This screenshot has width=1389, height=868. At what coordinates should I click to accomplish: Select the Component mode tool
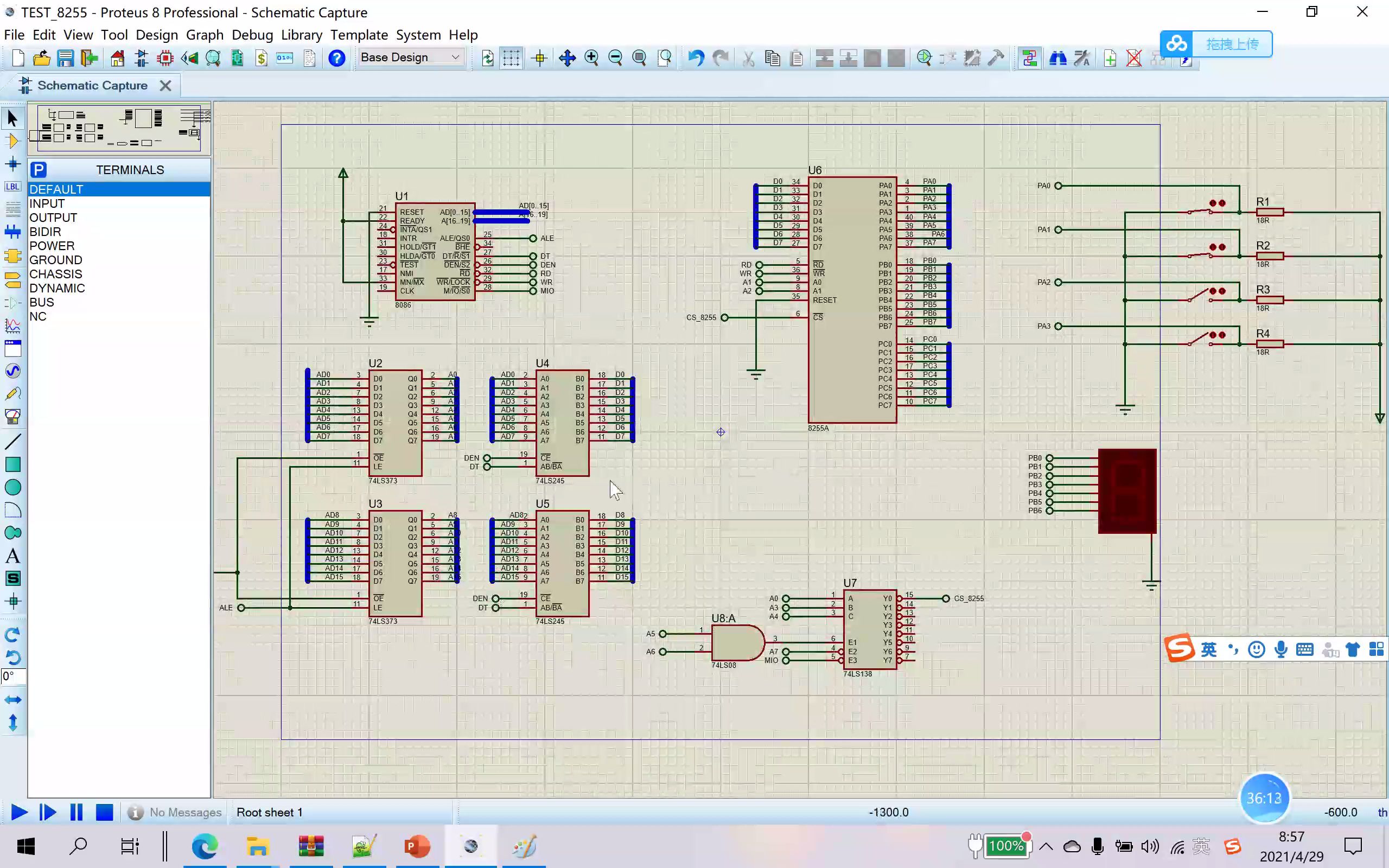click(x=12, y=141)
